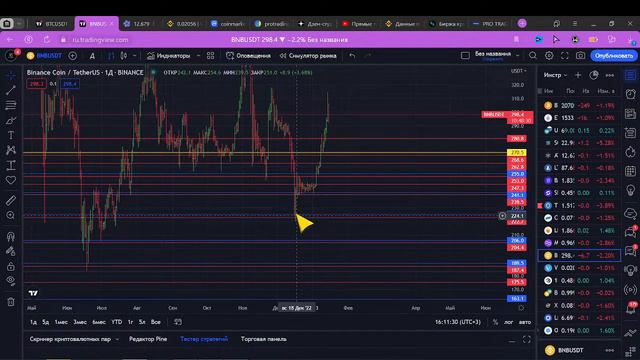
Task: Select the trend line drawing tool
Action: pos(11,90)
